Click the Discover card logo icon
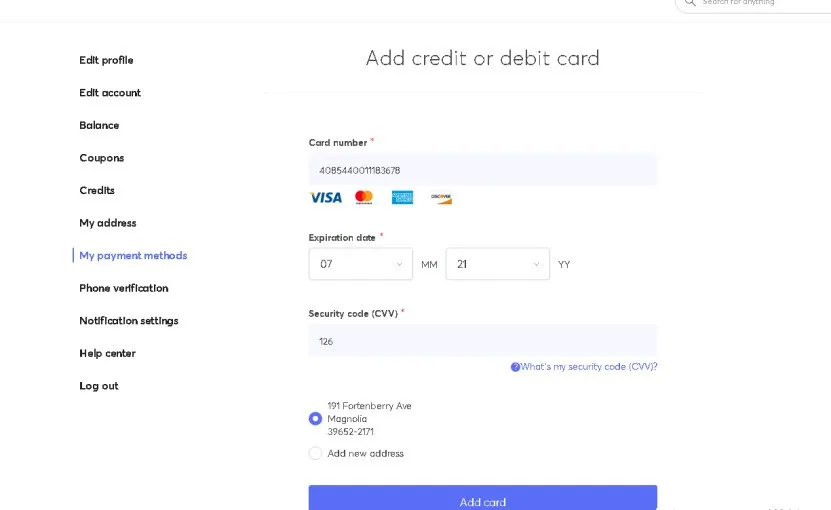831x510 pixels. (x=441, y=198)
